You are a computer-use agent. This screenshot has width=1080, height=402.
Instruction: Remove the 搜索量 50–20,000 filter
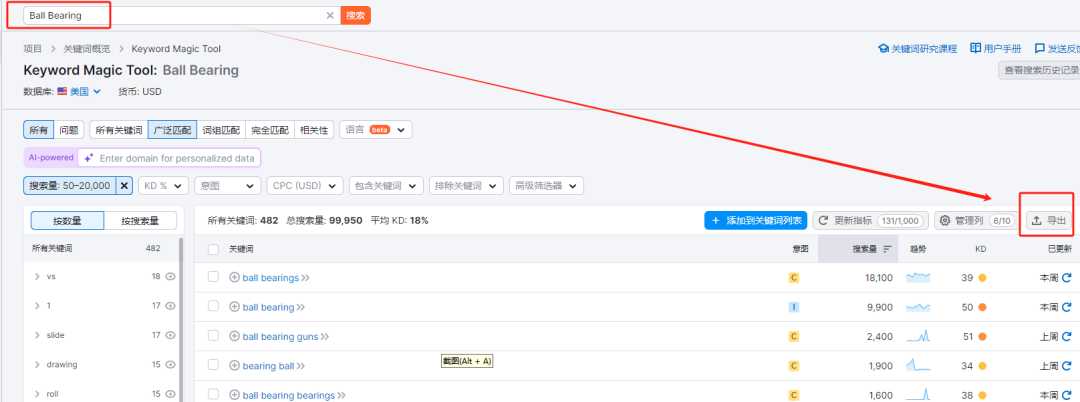click(125, 185)
